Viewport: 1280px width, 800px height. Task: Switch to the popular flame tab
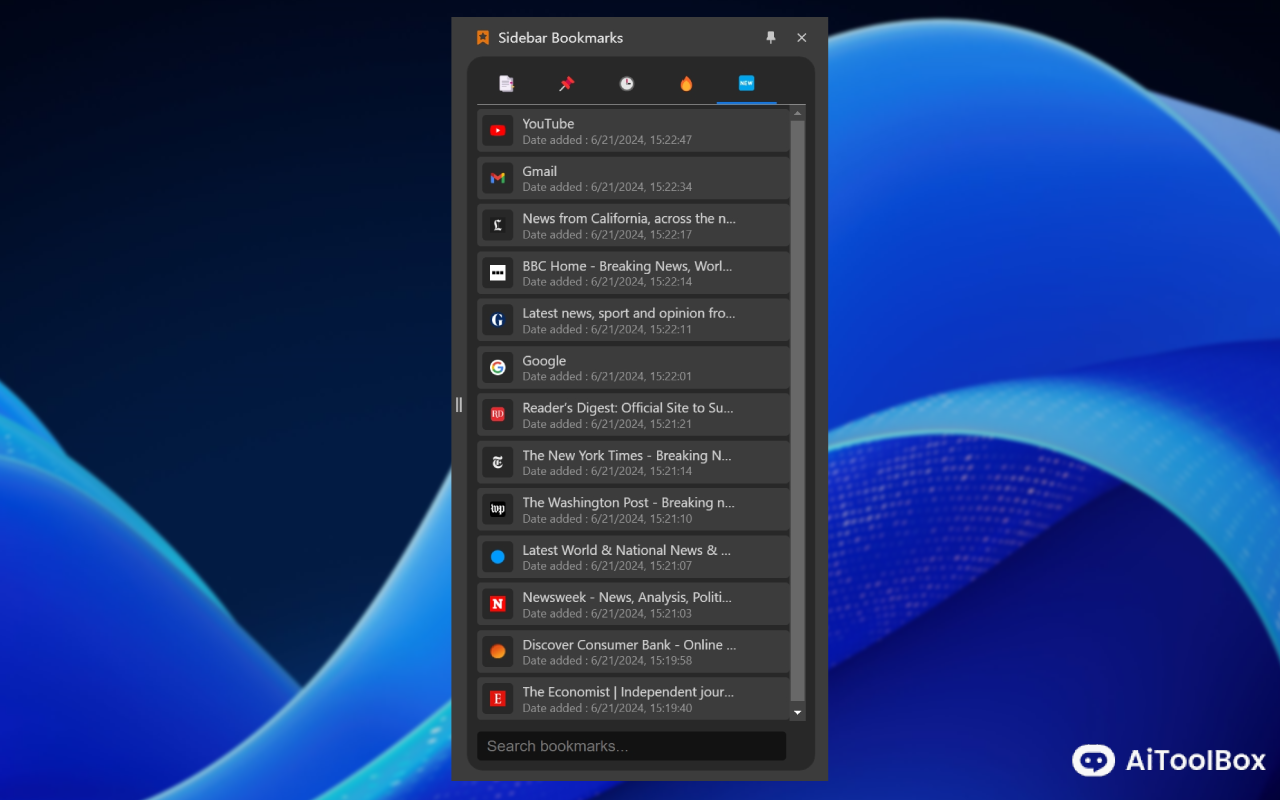686,84
